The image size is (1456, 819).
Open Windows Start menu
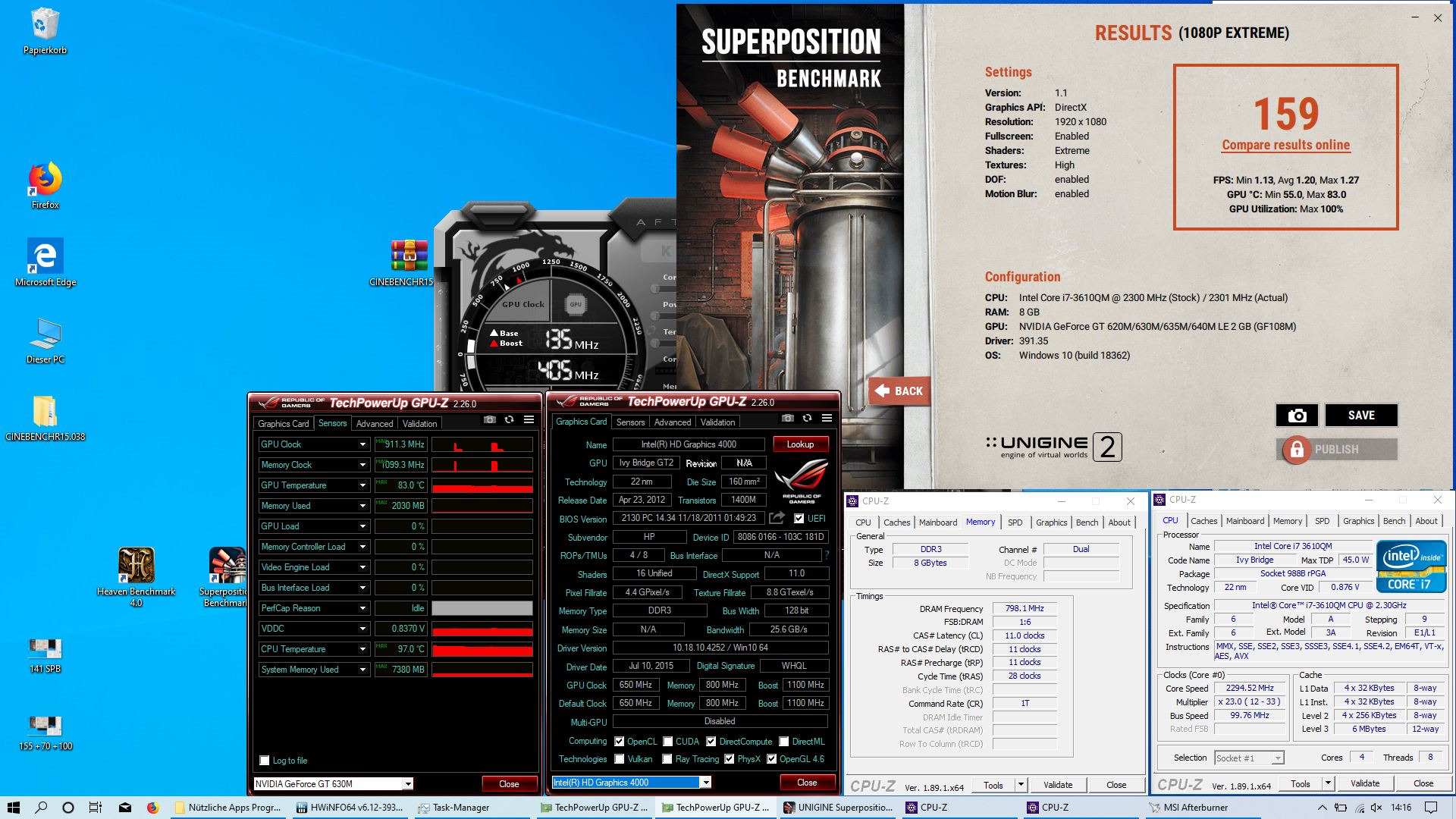pos(14,808)
